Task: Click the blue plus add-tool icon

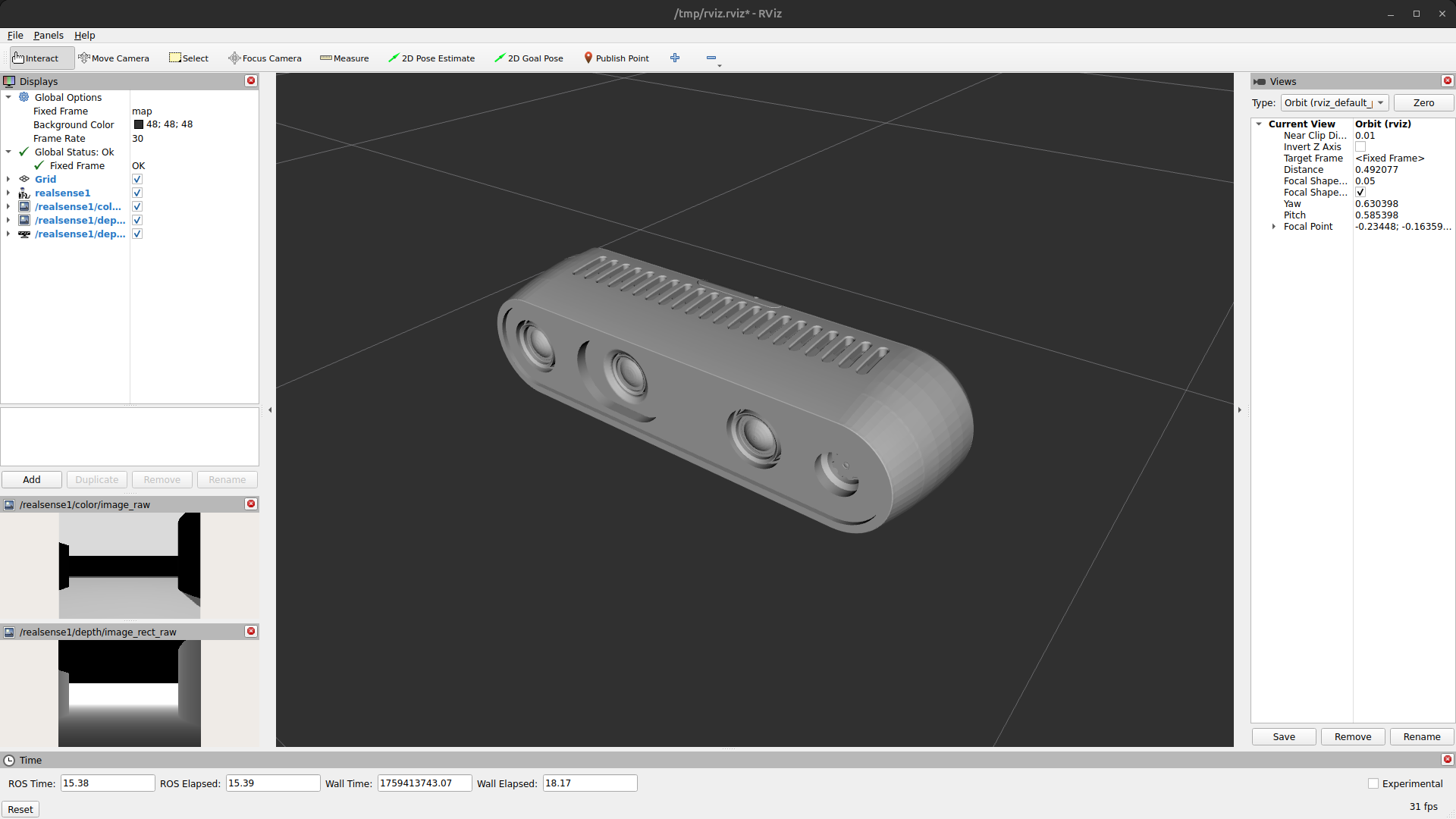Action: point(675,58)
